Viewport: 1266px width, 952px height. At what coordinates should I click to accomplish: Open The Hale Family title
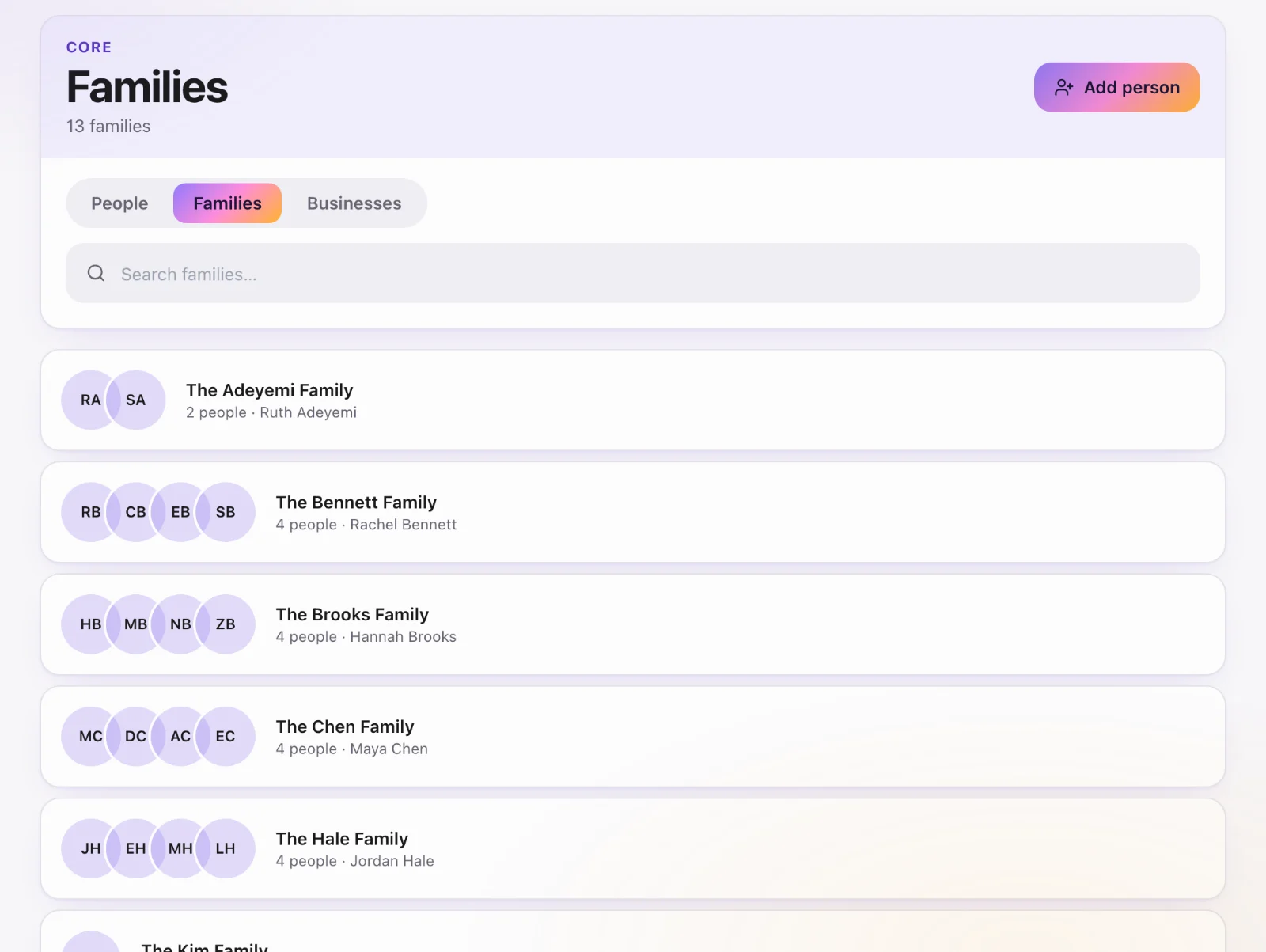click(x=342, y=839)
